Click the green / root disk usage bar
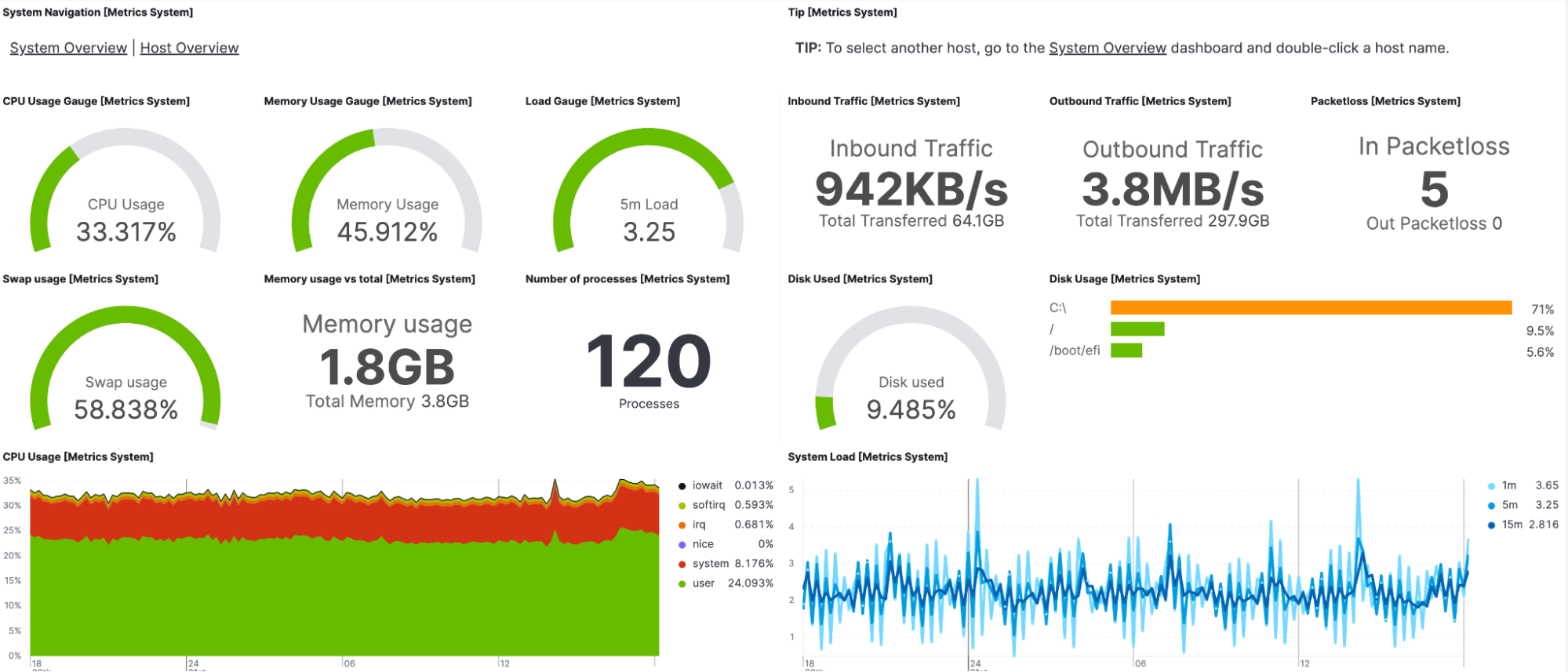 (1137, 329)
